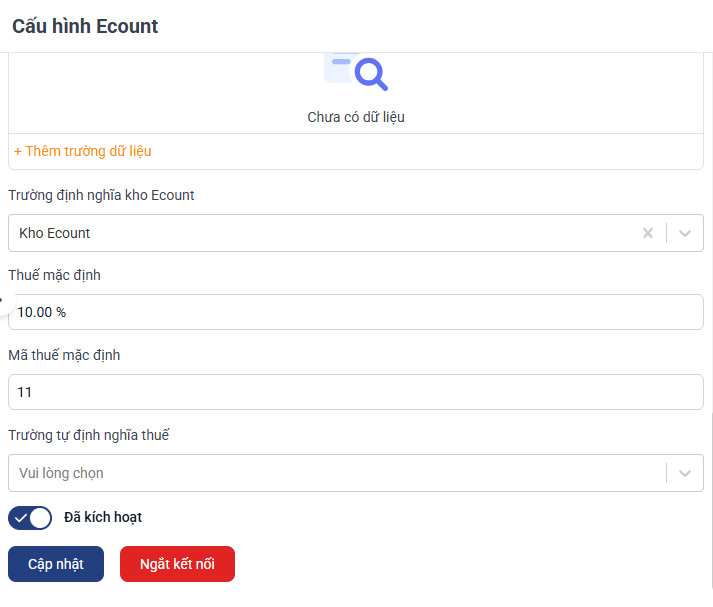Click the red Ngắt kết nối button
This screenshot has height=607, width=713.
click(177, 564)
